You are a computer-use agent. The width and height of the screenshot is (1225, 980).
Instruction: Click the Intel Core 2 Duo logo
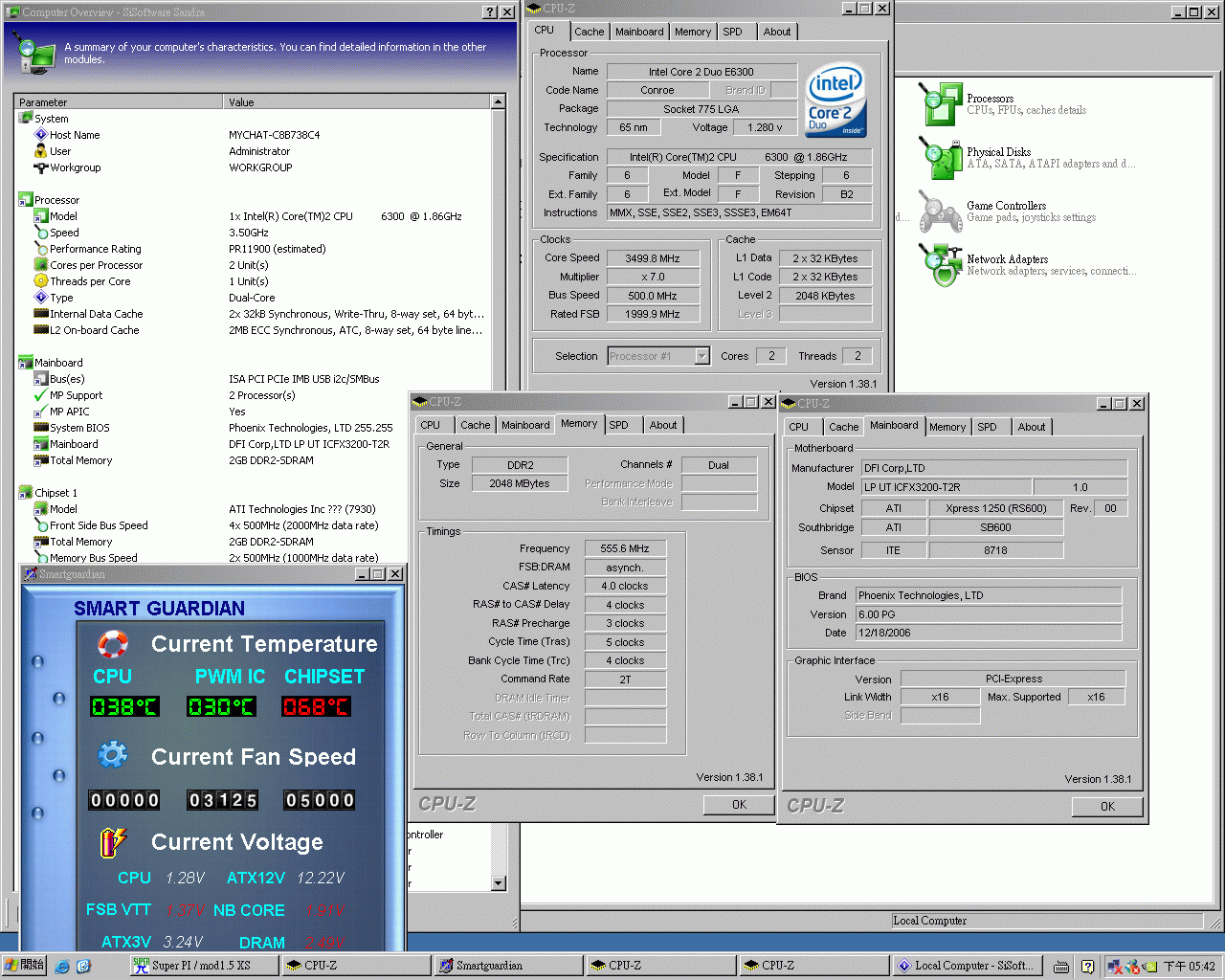click(835, 100)
